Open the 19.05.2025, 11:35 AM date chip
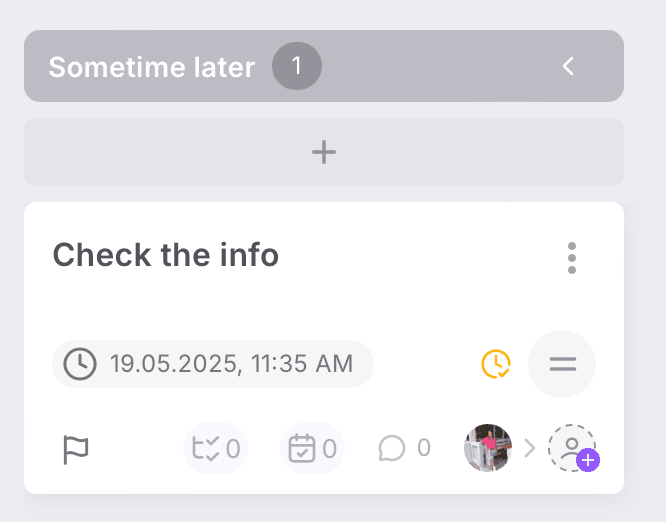This screenshot has width=666, height=522. (x=213, y=363)
